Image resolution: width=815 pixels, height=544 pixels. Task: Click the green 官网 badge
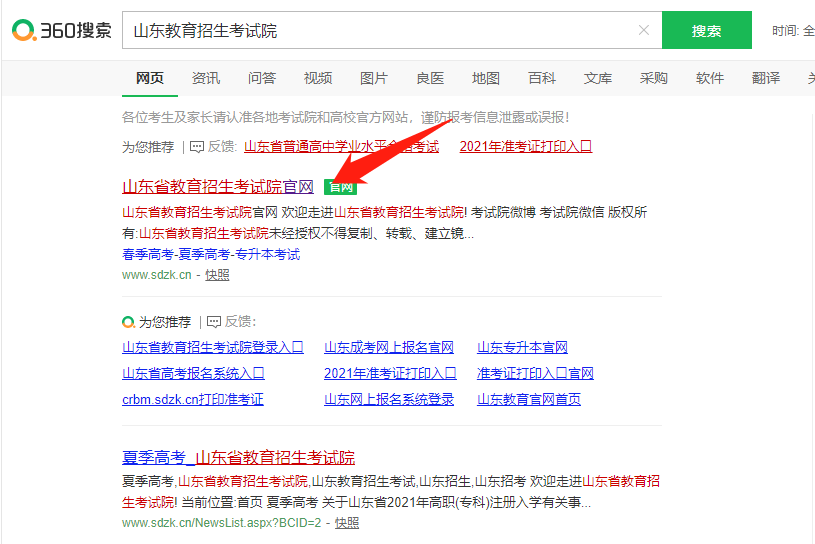(x=340, y=187)
